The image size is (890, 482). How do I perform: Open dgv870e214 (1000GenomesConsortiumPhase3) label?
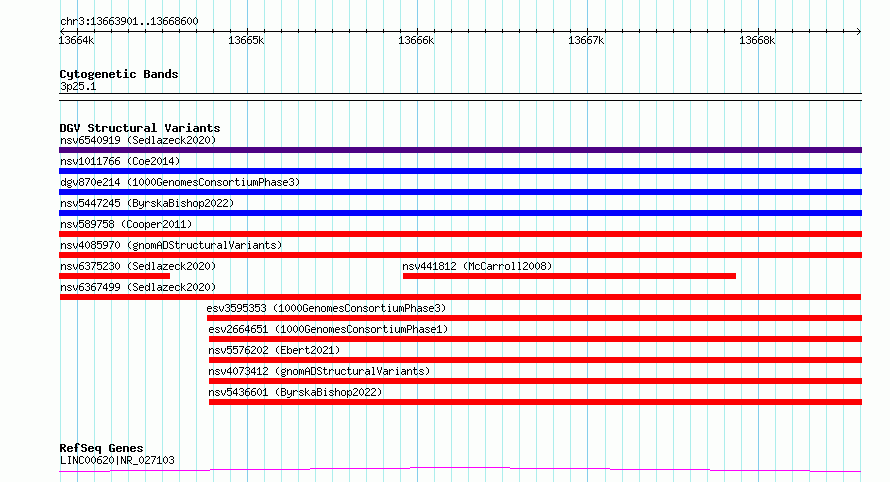point(180,182)
